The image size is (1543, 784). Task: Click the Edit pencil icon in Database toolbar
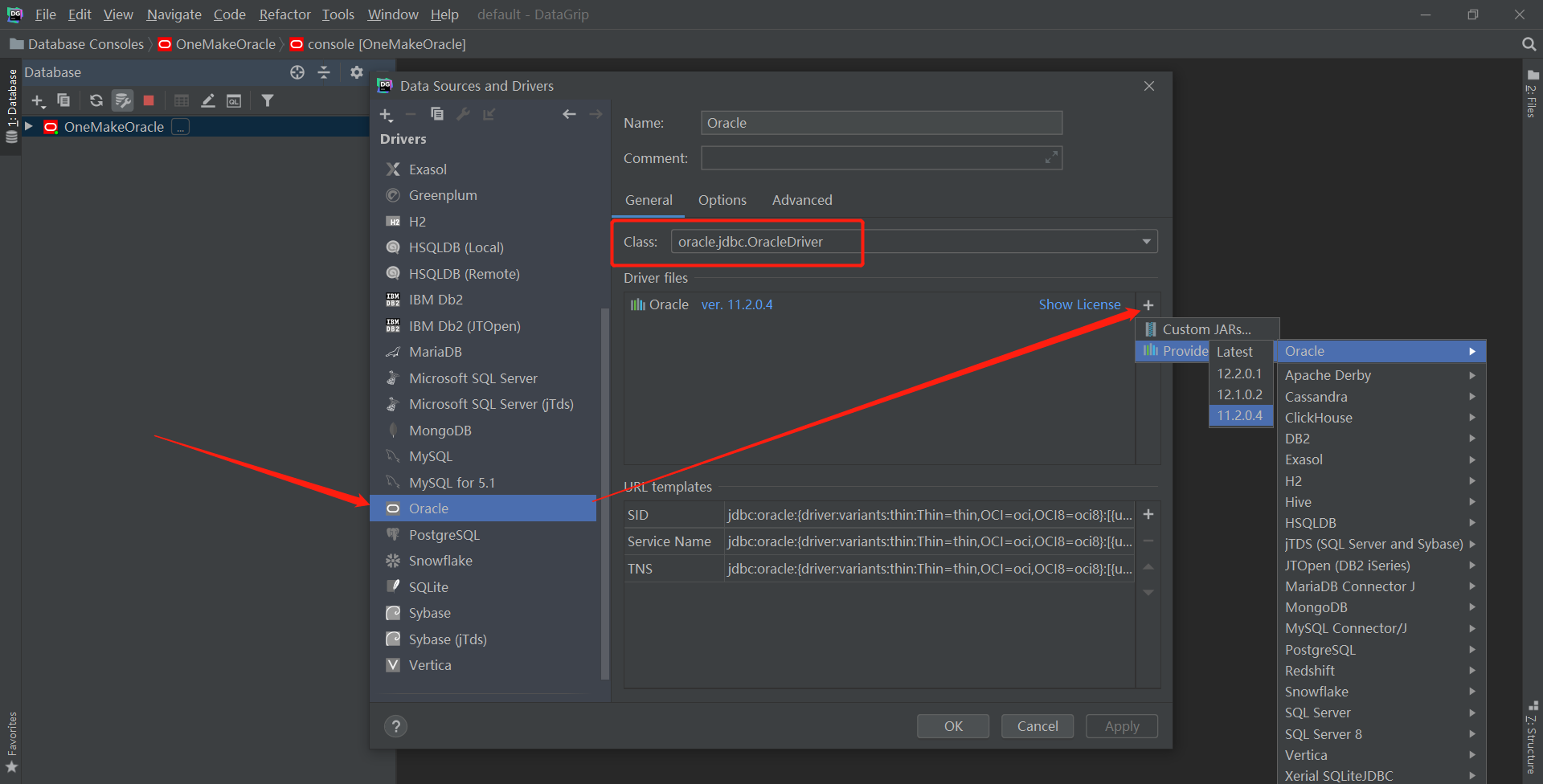(x=208, y=100)
